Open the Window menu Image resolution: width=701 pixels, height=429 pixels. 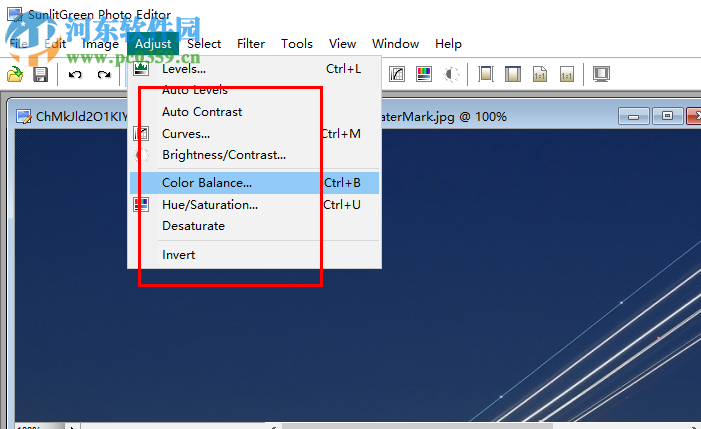click(396, 44)
